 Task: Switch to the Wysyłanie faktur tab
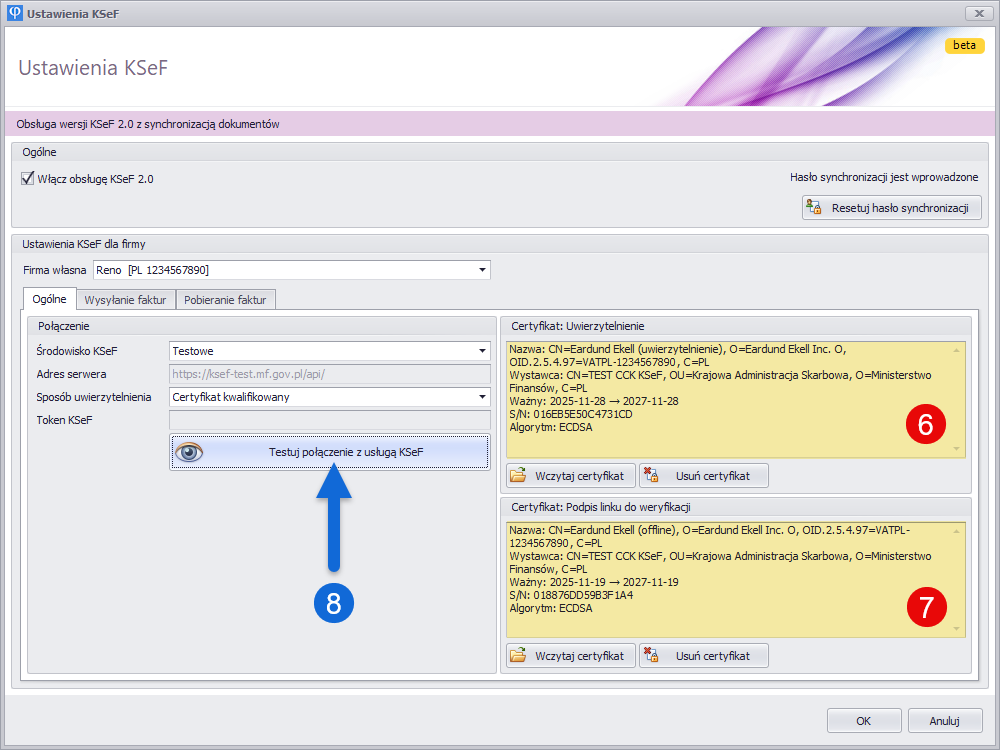coord(125,299)
